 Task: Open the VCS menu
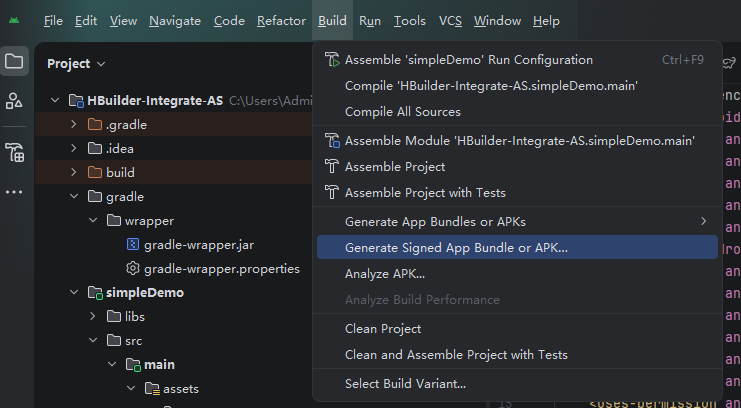(450, 21)
